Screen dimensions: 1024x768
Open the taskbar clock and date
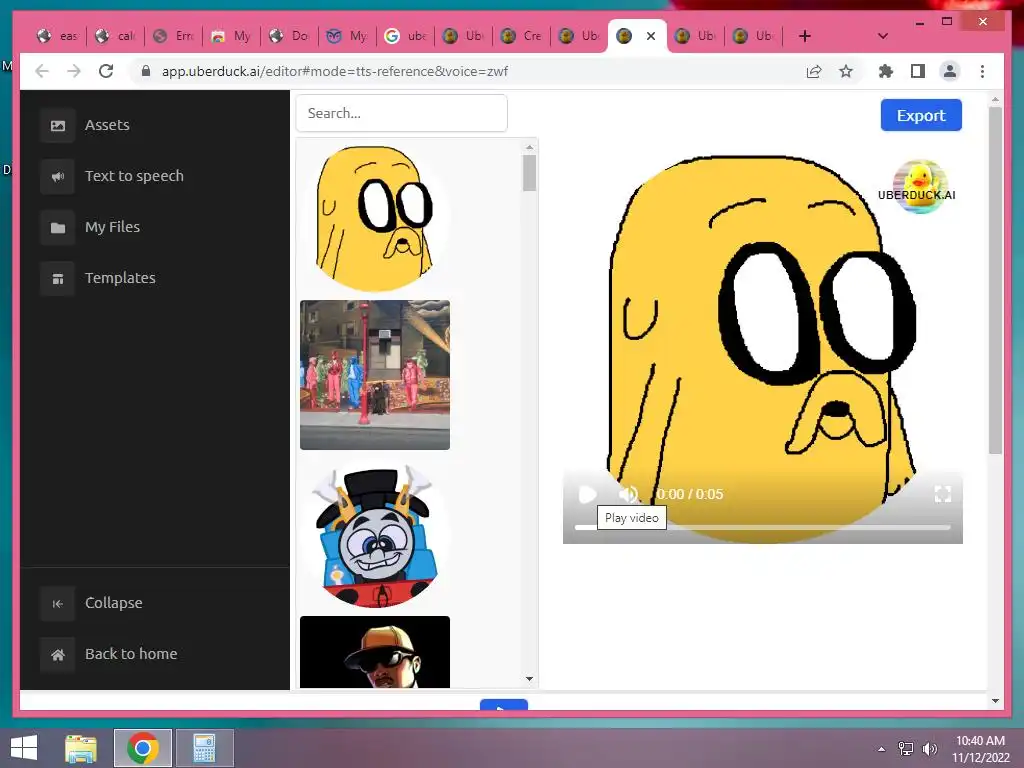click(x=981, y=749)
